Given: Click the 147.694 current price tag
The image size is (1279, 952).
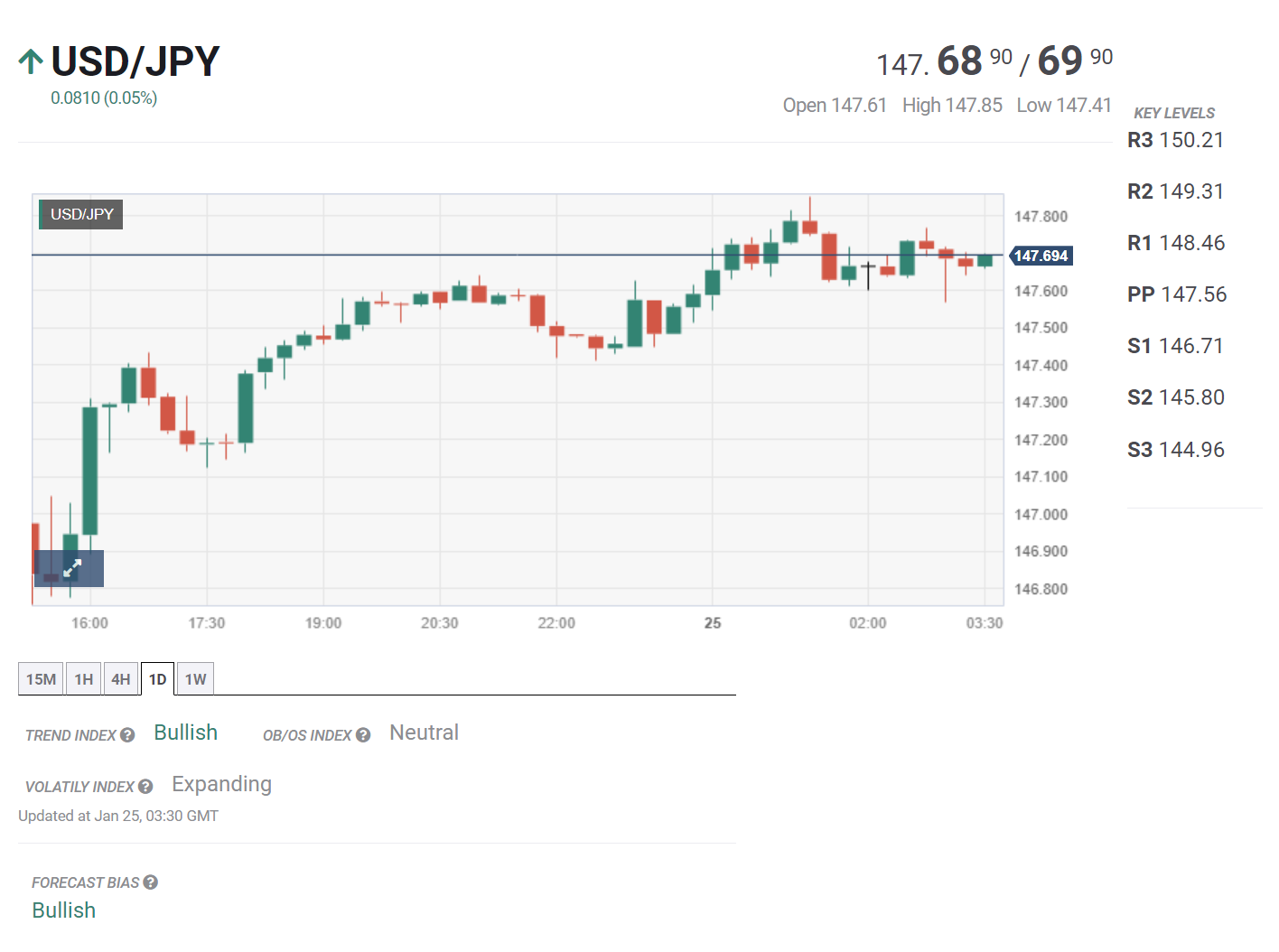Looking at the screenshot, I should click(1041, 255).
